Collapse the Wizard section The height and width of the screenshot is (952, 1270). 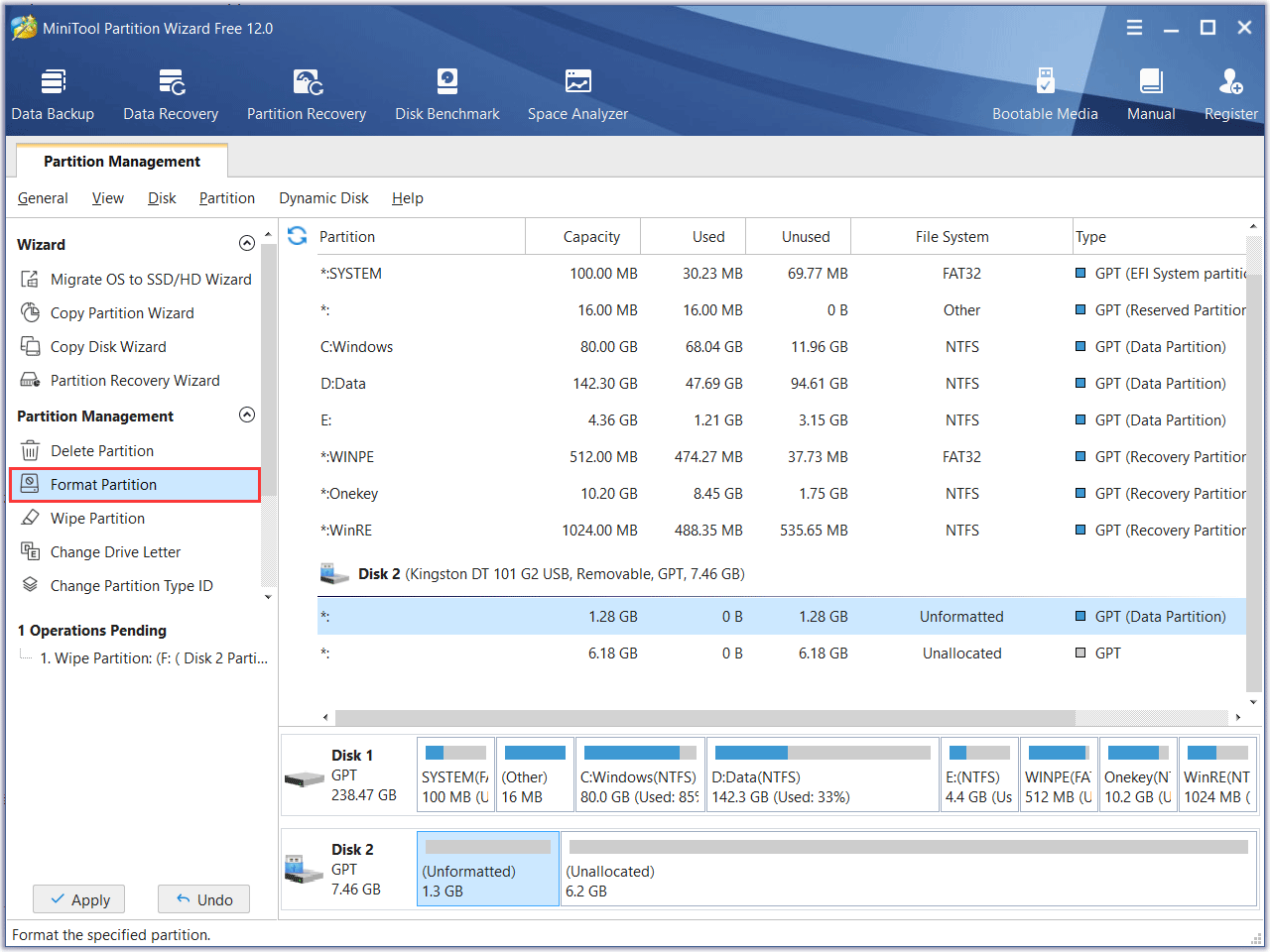pos(247,244)
